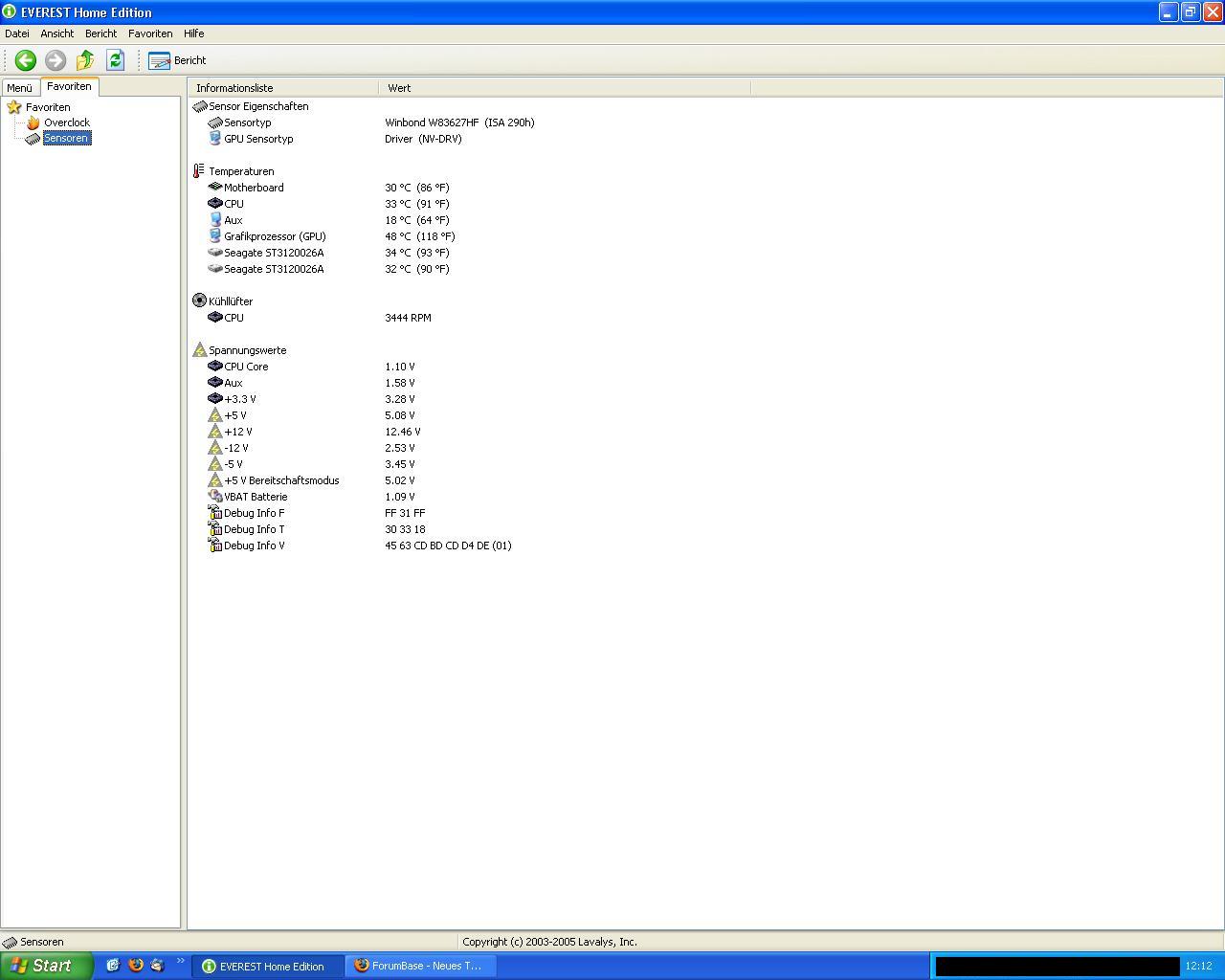Click the Grafikprozessor (GPU) row icon
The width and height of the screenshot is (1225, 980).
215,236
